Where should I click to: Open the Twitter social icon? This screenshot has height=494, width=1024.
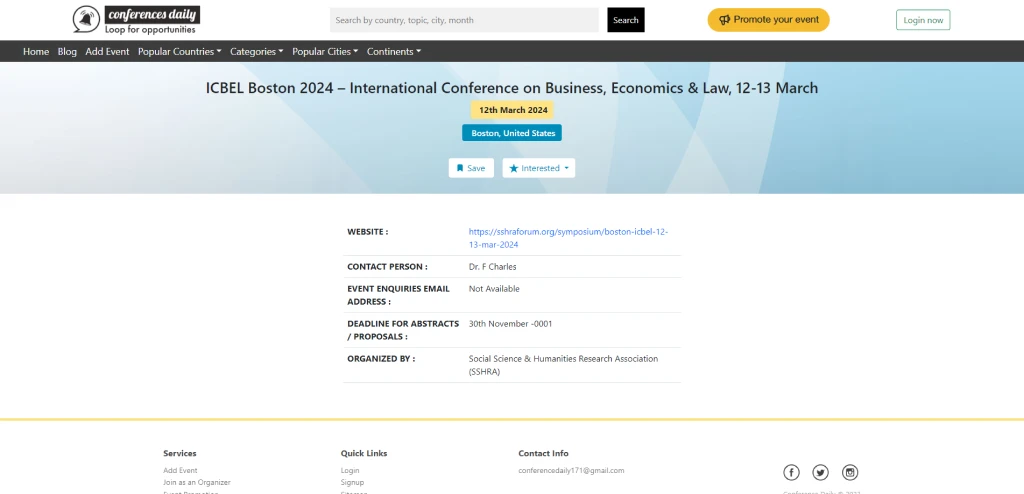point(820,472)
